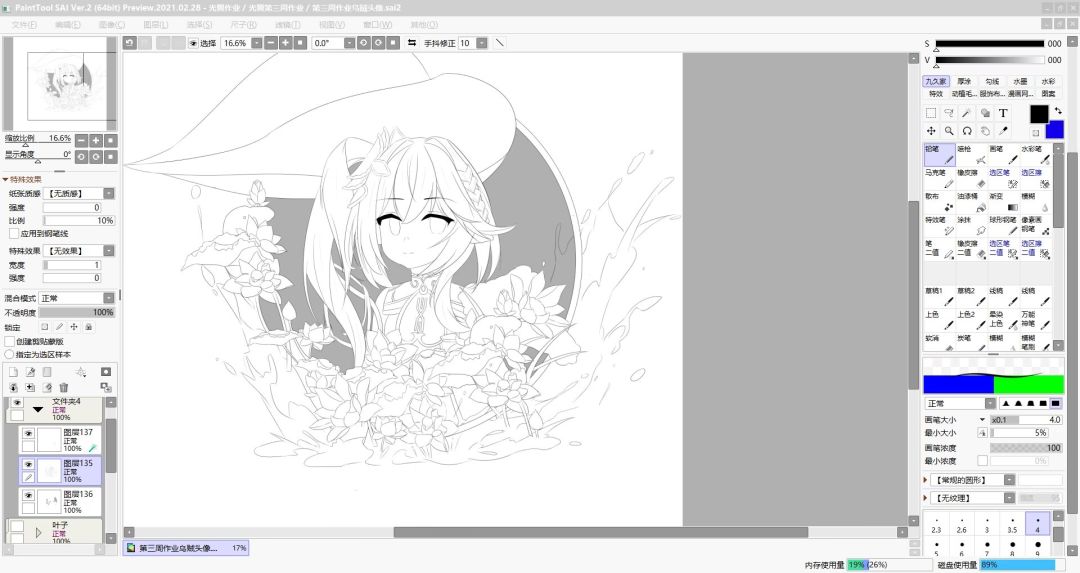Switch to the 厚涂 brush group
Image resolution: width=1080 pixels, height=573 pixels.
click(x=964, y=81)
